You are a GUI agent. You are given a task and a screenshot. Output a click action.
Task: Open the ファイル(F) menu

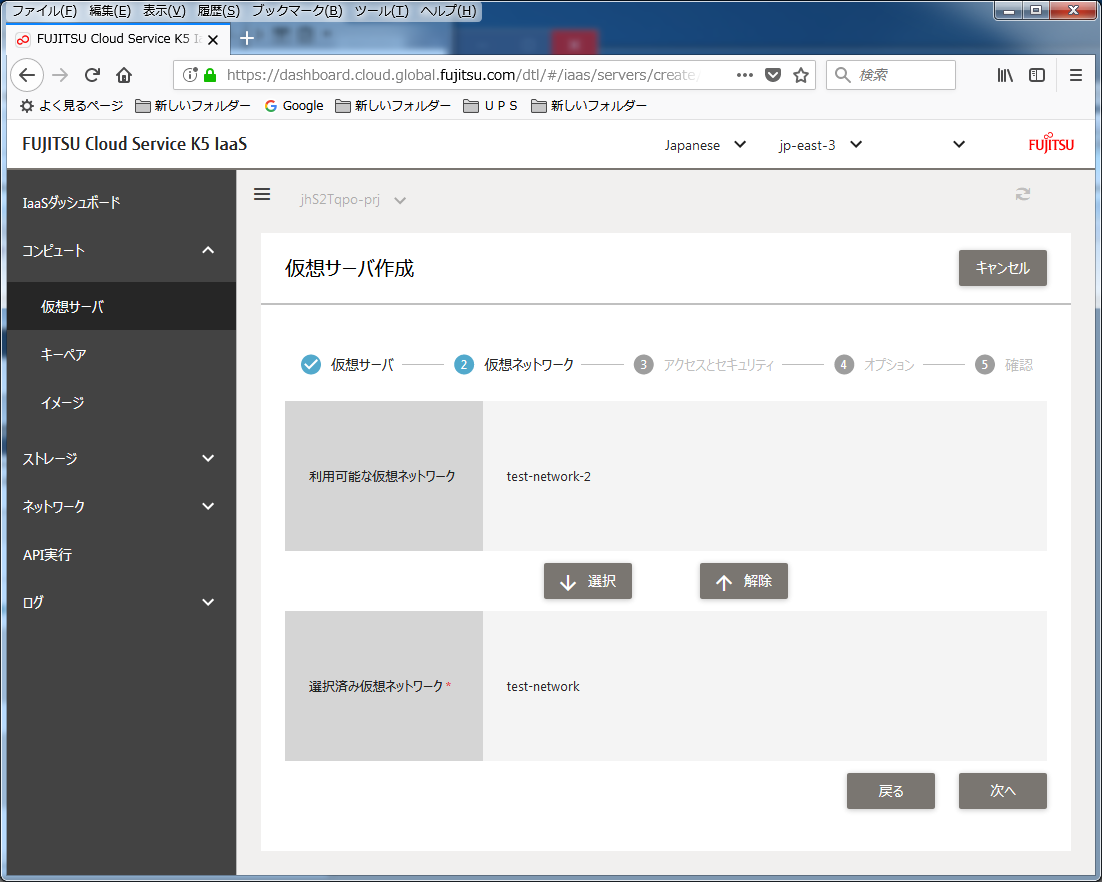pos(45,11)
